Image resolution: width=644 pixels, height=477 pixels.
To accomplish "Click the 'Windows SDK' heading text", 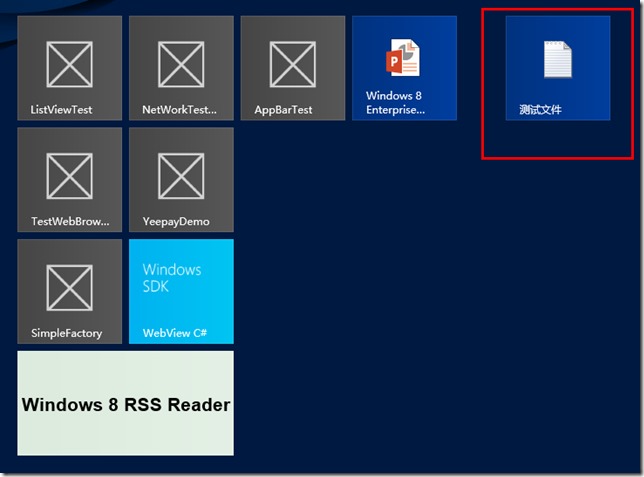I will pyautogui.click(x=172, y=278).
